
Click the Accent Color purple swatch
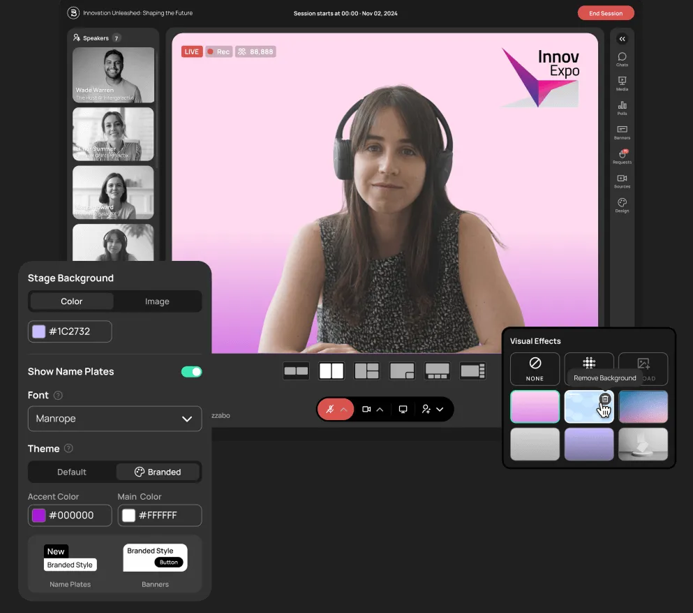[39, 515]
